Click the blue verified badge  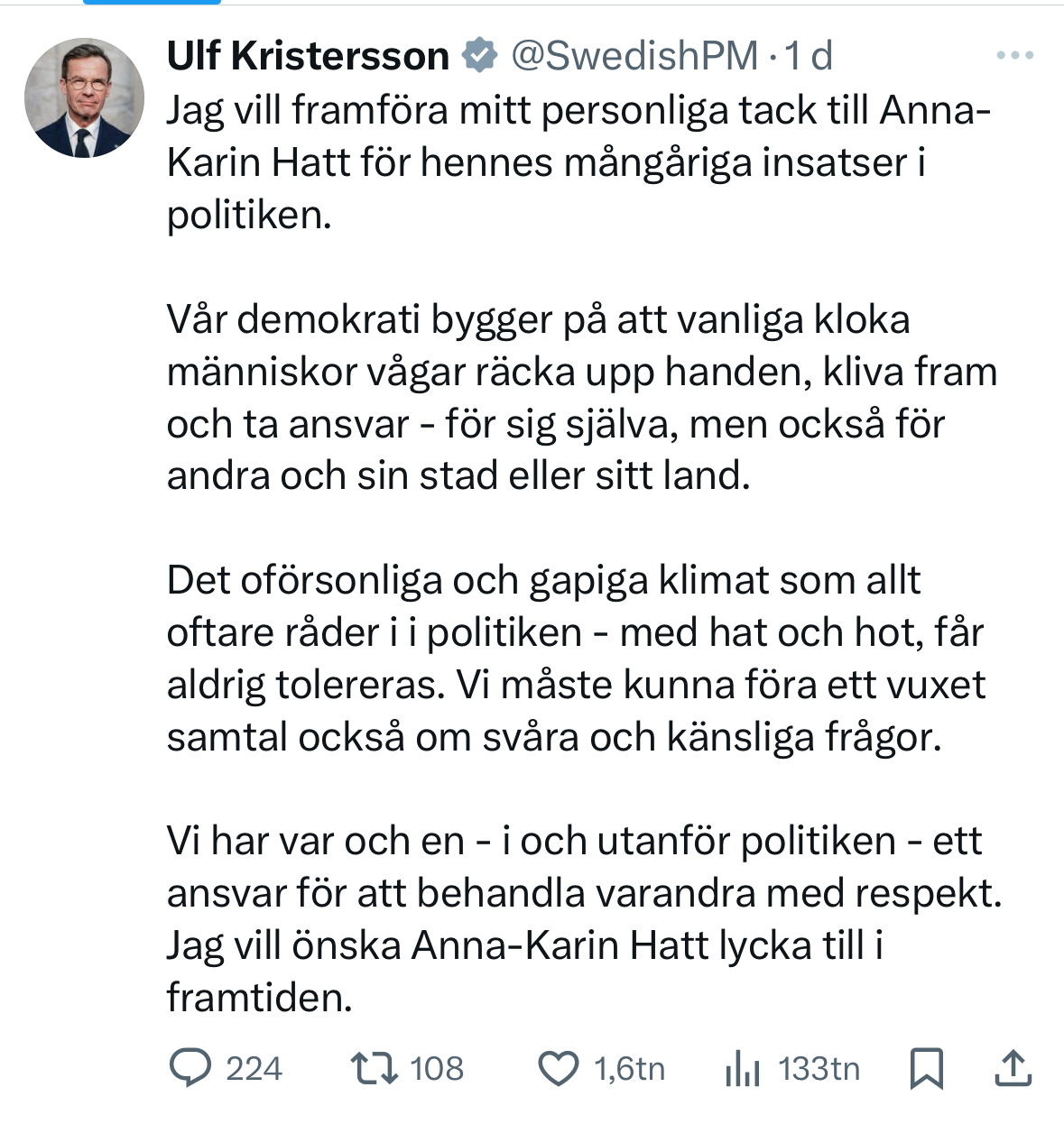(x=479, y=56)
